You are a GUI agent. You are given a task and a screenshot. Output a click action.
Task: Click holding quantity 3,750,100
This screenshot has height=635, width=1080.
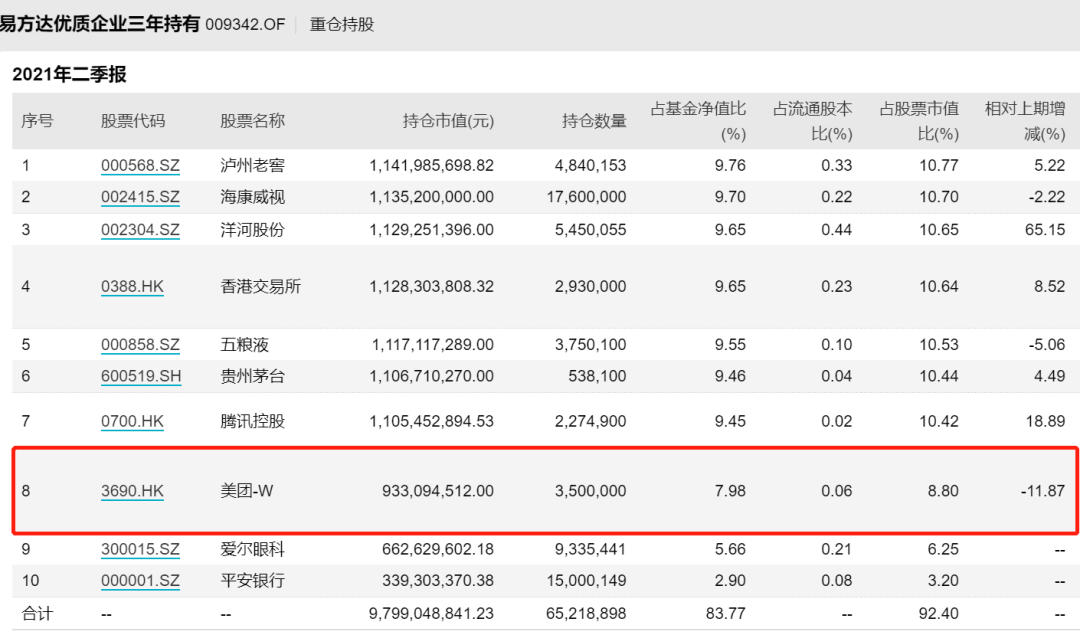591,344
